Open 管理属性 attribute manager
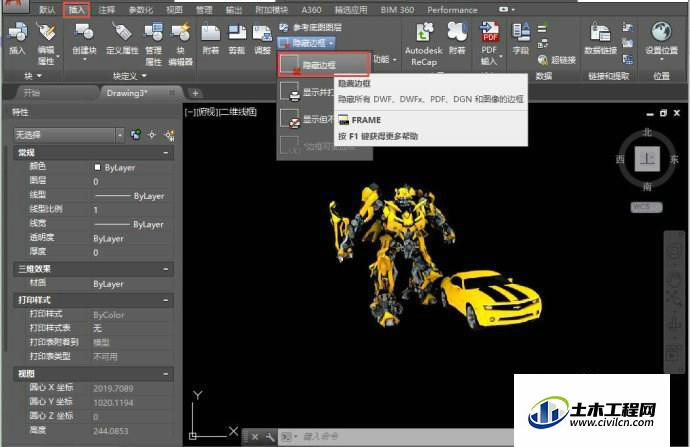 [x=154, y=44]
